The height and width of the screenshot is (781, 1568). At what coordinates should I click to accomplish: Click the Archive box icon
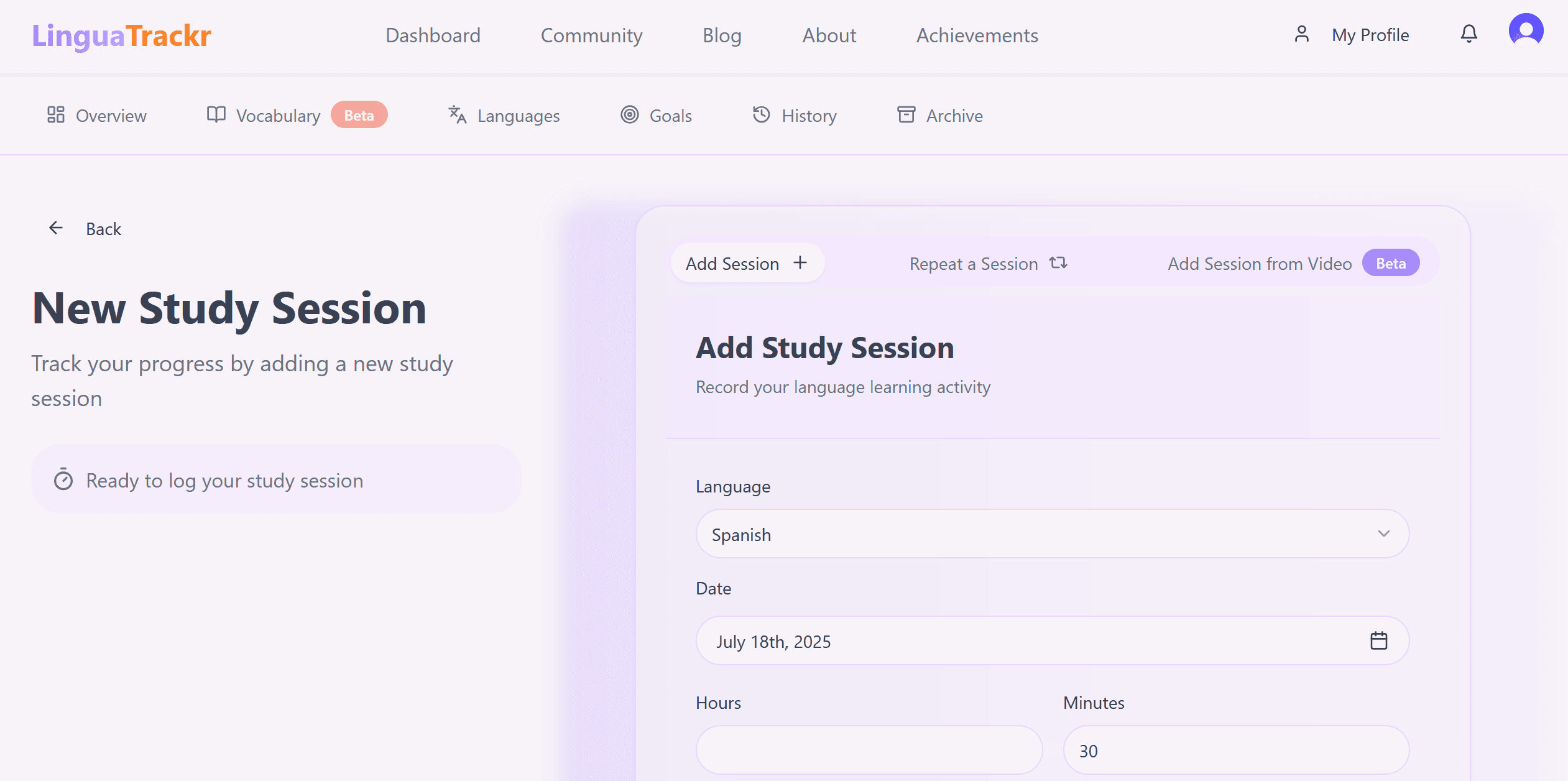pyautogui.click(x=906, y=115)
